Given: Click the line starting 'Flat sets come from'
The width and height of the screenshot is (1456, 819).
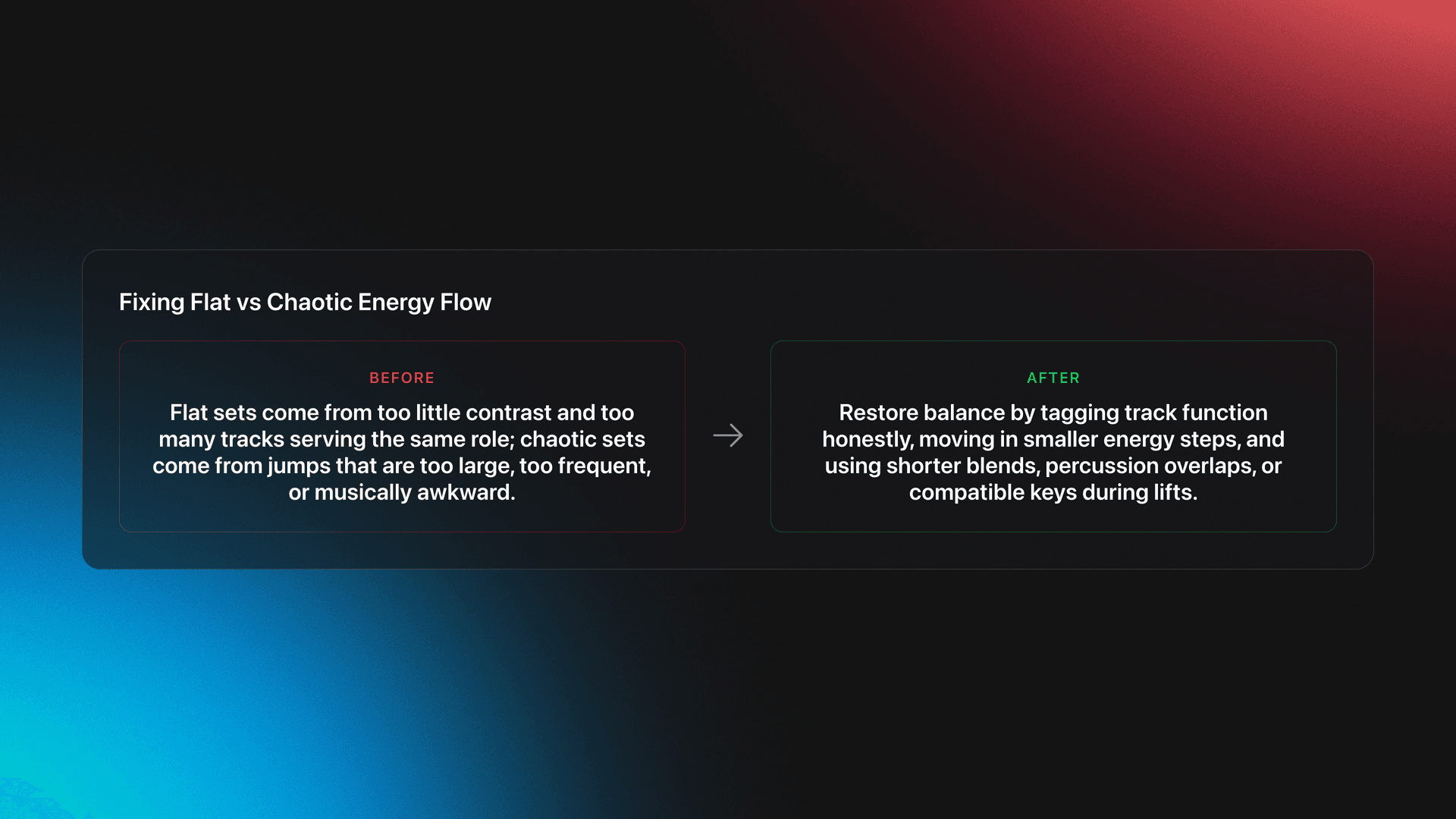Looking at the screenshot, I should coord(402,413).
